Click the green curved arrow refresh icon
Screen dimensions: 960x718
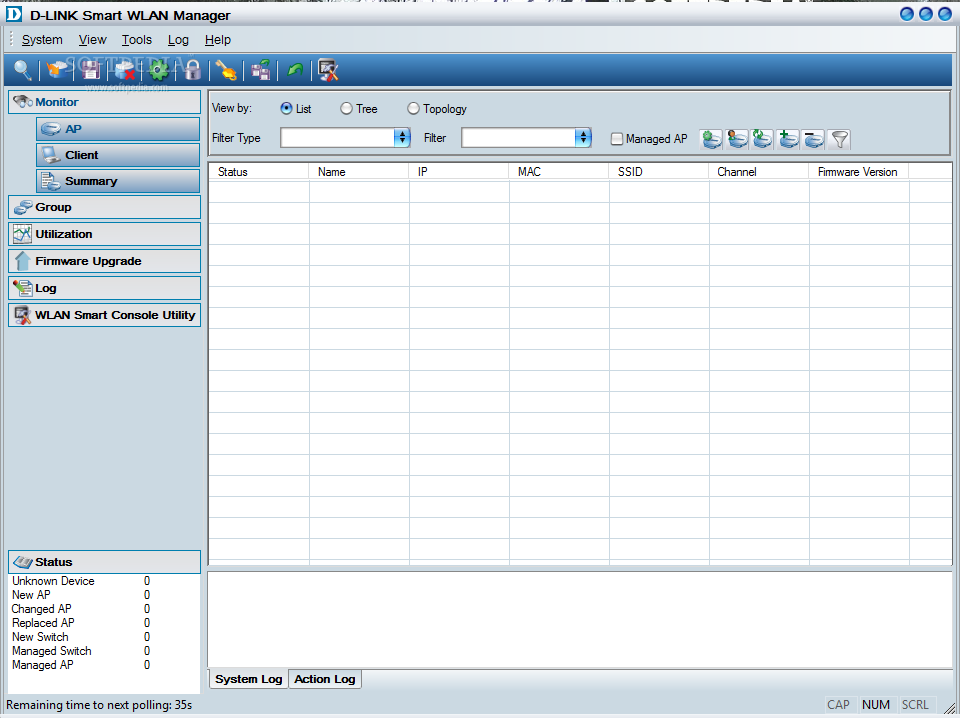[295, 70]
